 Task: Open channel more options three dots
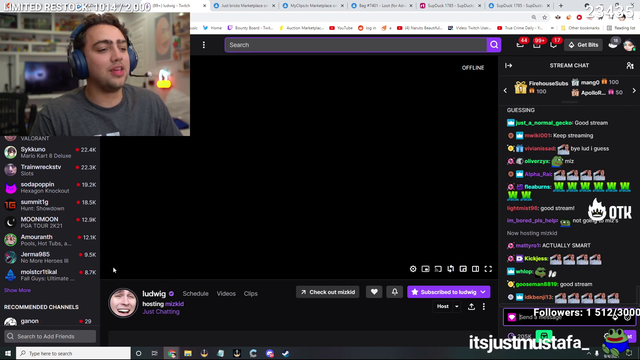point(484,306)
